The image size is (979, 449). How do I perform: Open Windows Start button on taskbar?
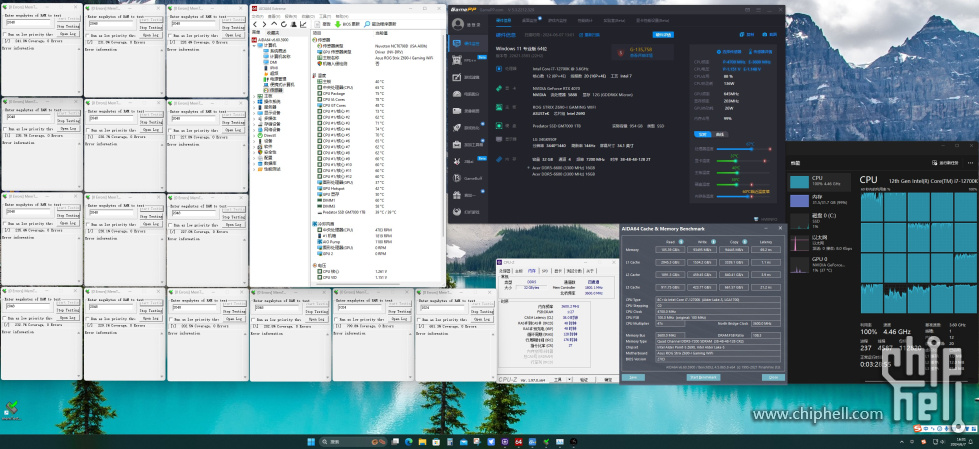(311, 442)
